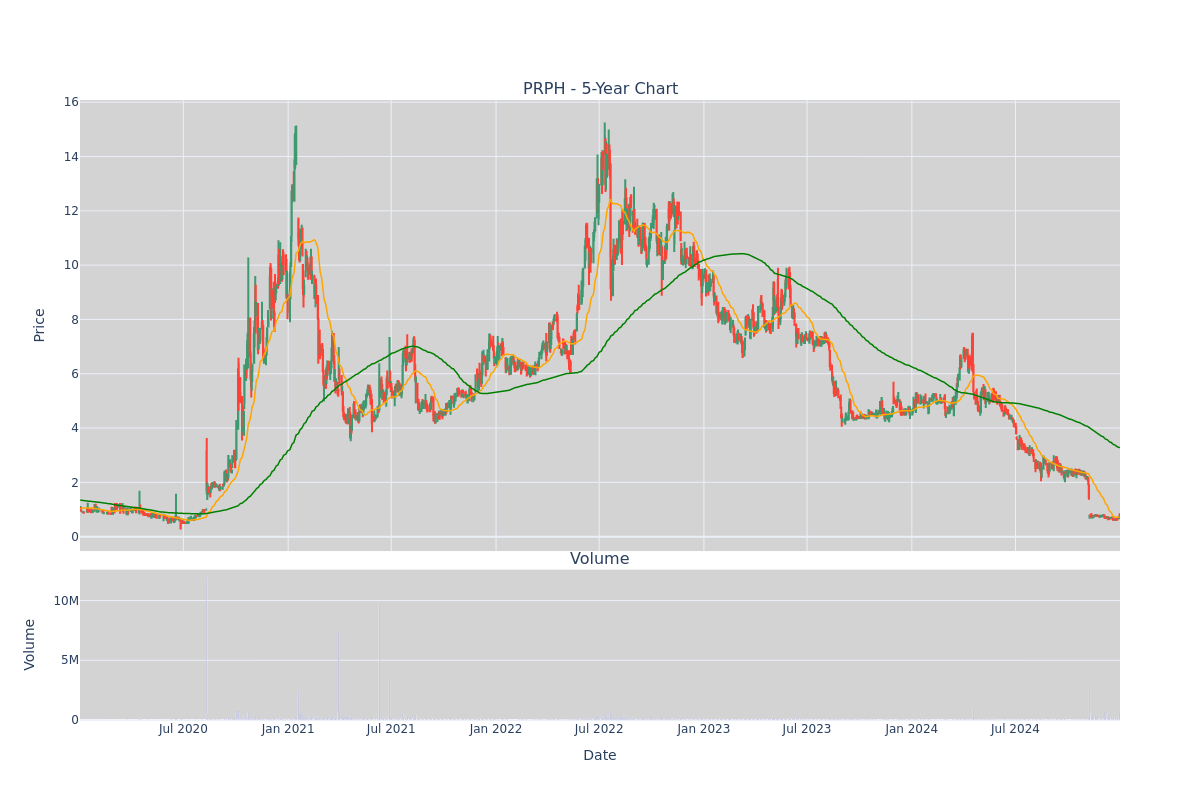Click the 'Jan 2023' date tick label
This screenshot has width=1200, height=800.
click(x=704, y=729)
